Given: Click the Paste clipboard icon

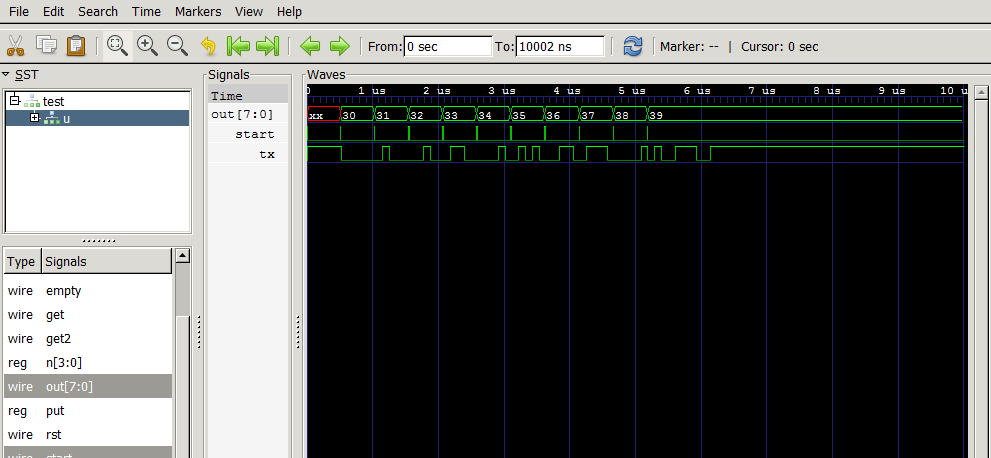Looking at the screenshot, I should (x=76, y=45).
